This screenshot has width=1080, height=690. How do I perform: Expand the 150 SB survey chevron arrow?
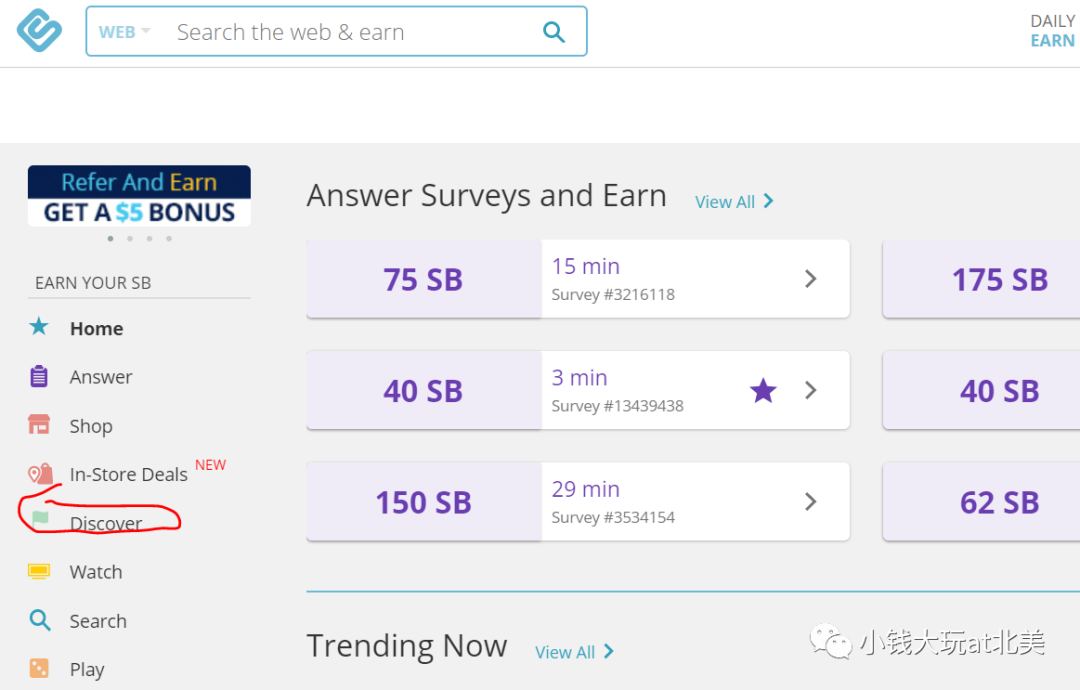pos(811,501)
